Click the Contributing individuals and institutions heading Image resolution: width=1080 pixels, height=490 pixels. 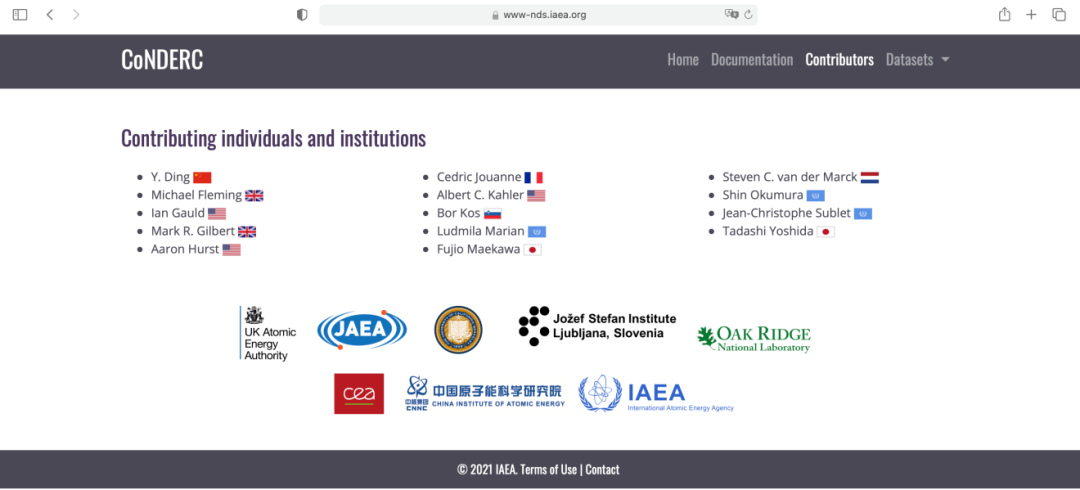273,139
